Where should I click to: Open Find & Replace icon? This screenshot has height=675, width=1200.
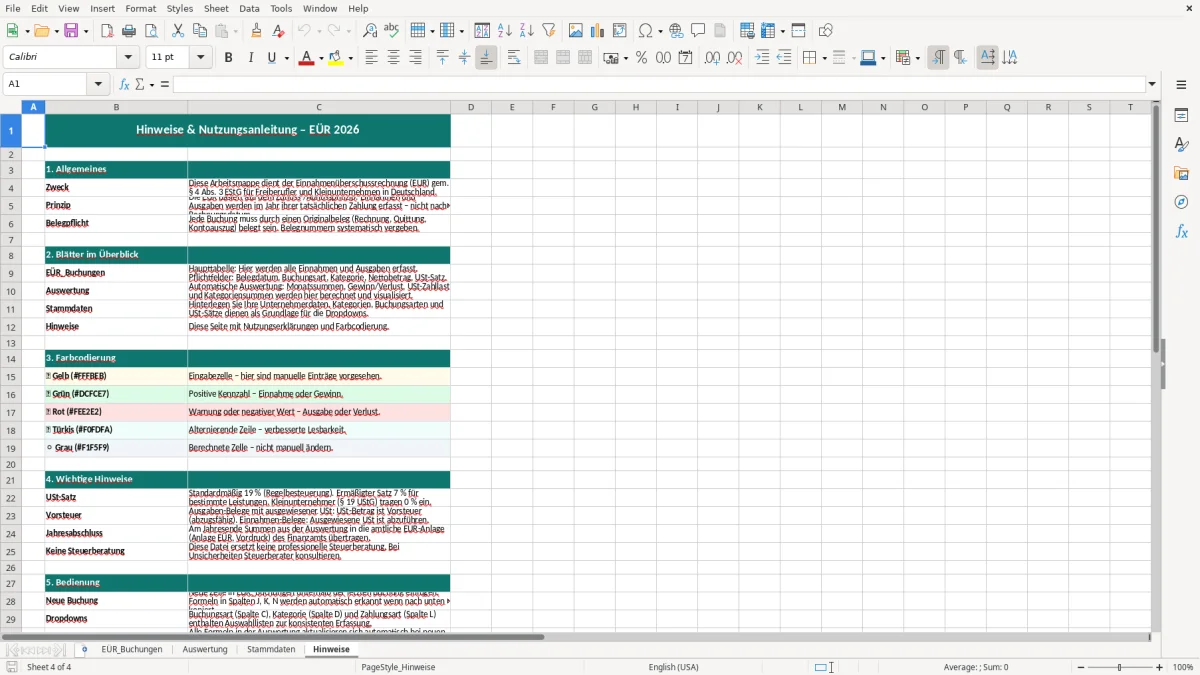click(370, 31)
